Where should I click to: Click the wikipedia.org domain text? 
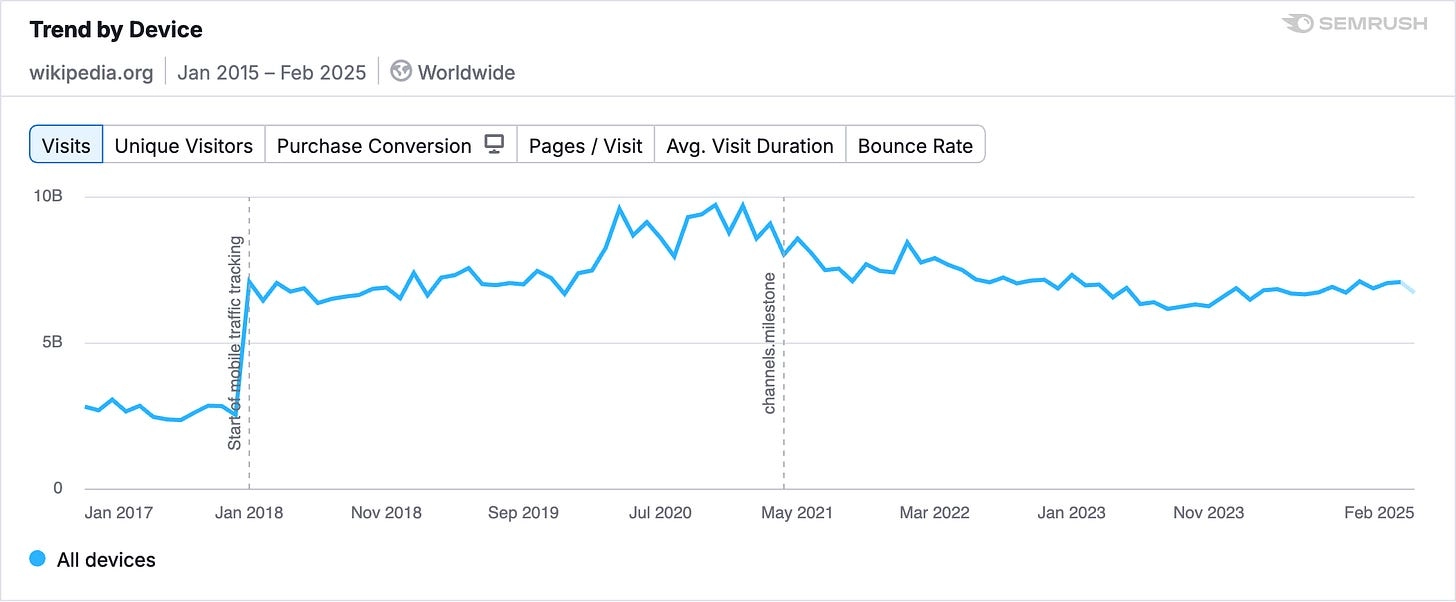pyautogui.click(x=92, y=72)
